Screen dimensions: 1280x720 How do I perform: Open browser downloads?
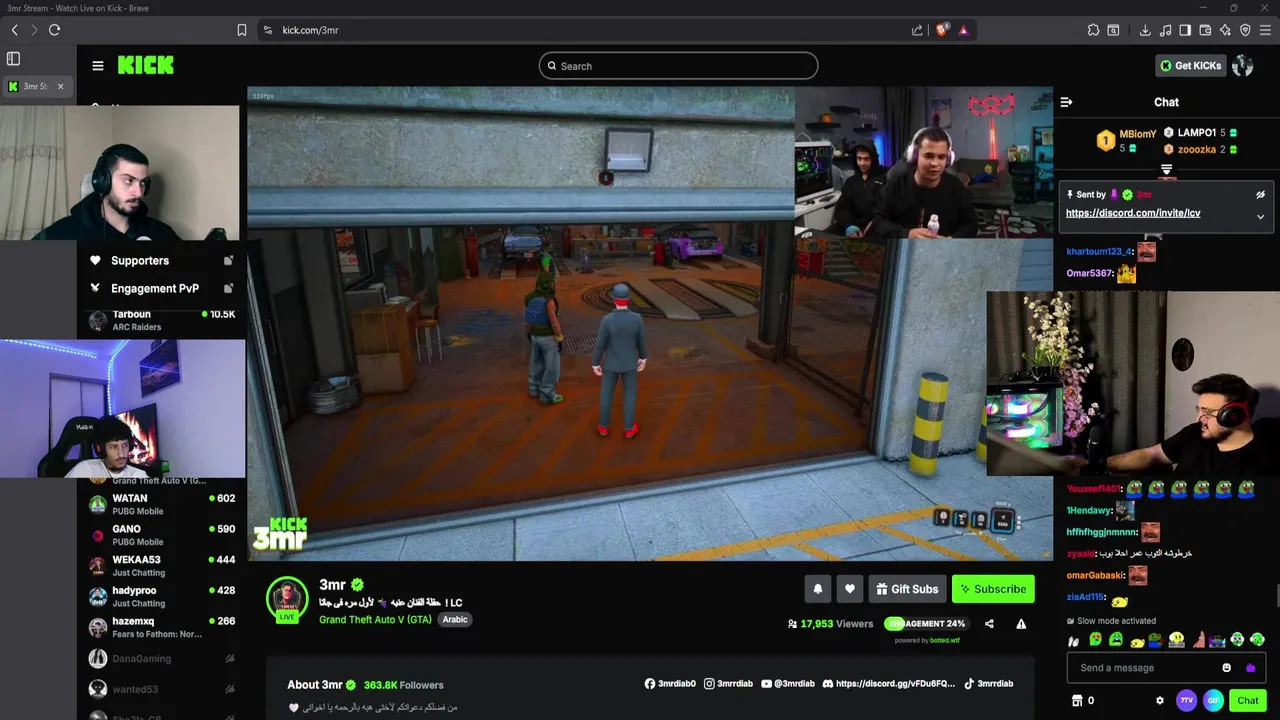click(1145, 30)
